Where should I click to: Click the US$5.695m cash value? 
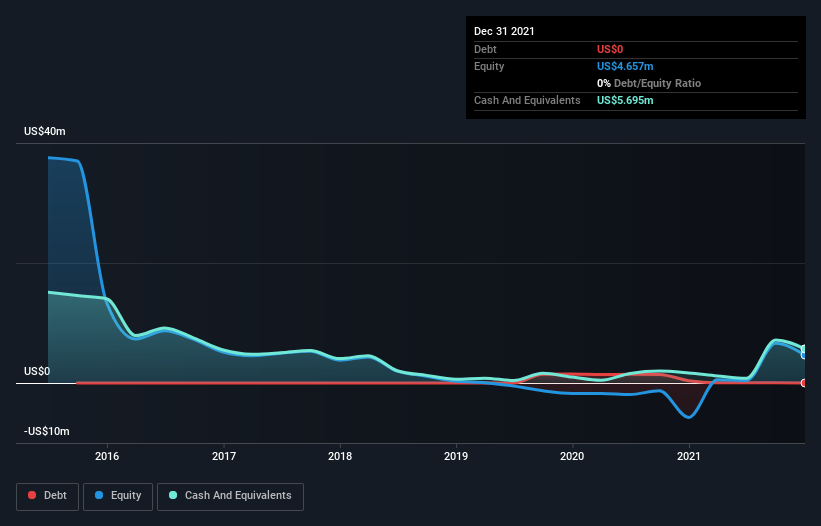[625, 100]
